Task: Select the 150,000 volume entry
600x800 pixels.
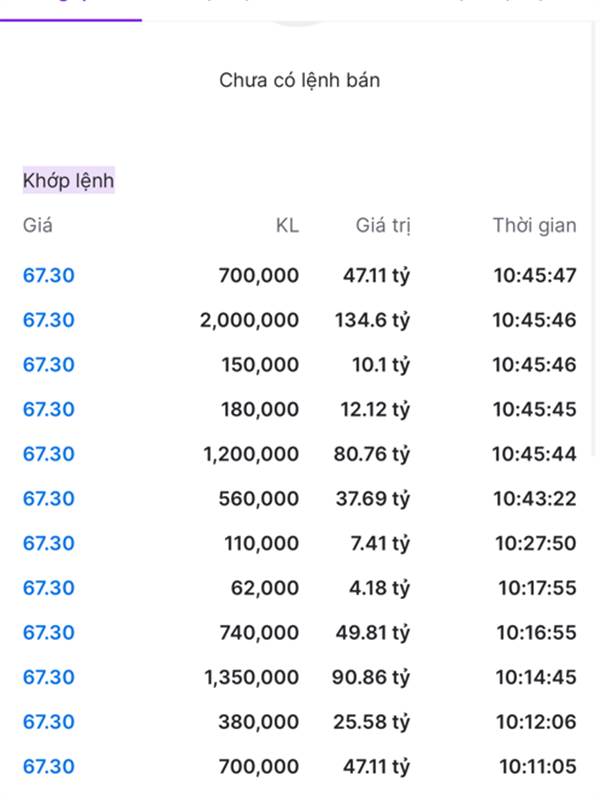Action: pyautogui.click(x=260, y=365)
